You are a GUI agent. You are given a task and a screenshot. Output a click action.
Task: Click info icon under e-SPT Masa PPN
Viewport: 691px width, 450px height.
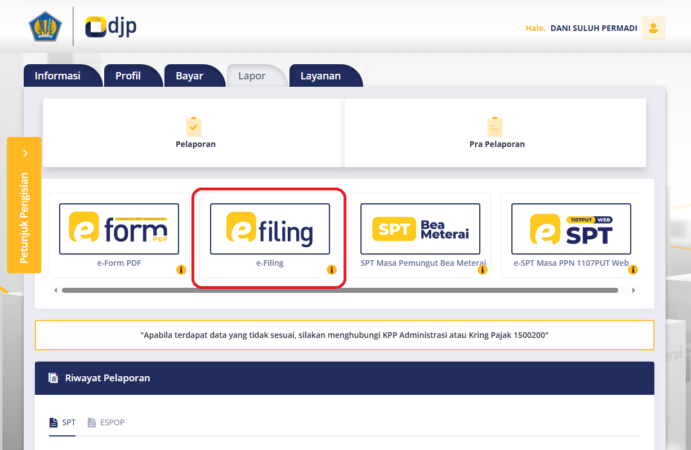coord(633,269)
